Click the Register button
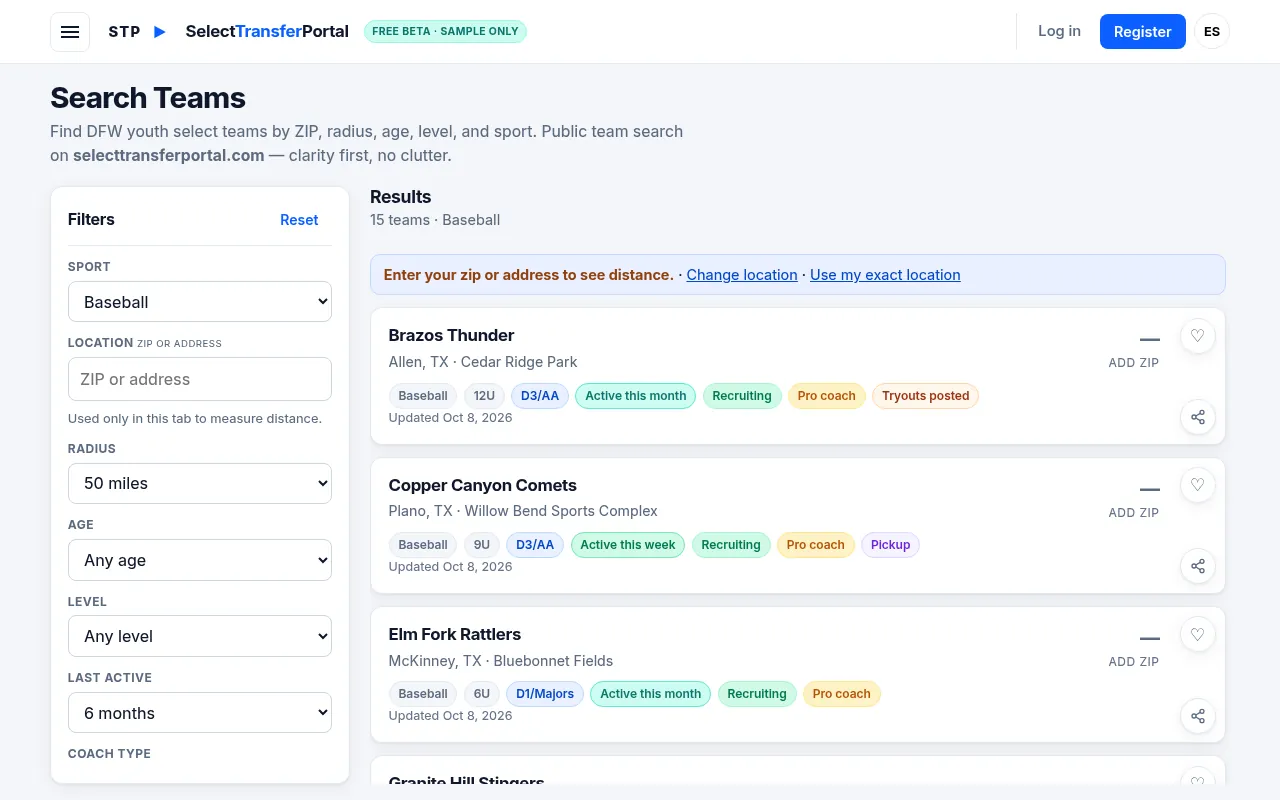1280x800 pixels. click(1142, 32)
